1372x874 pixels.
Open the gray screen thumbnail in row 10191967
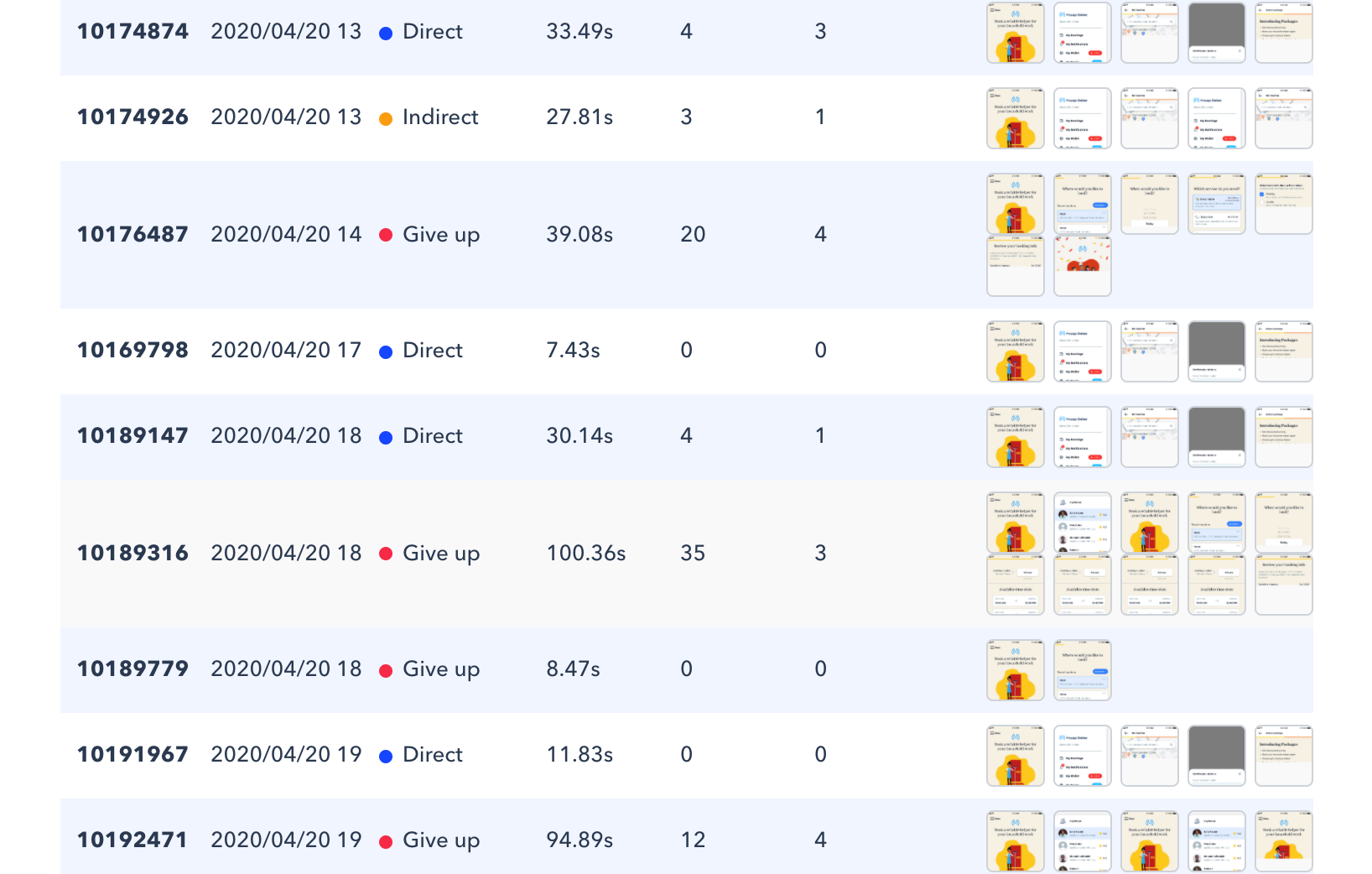tap(1217, 756)
